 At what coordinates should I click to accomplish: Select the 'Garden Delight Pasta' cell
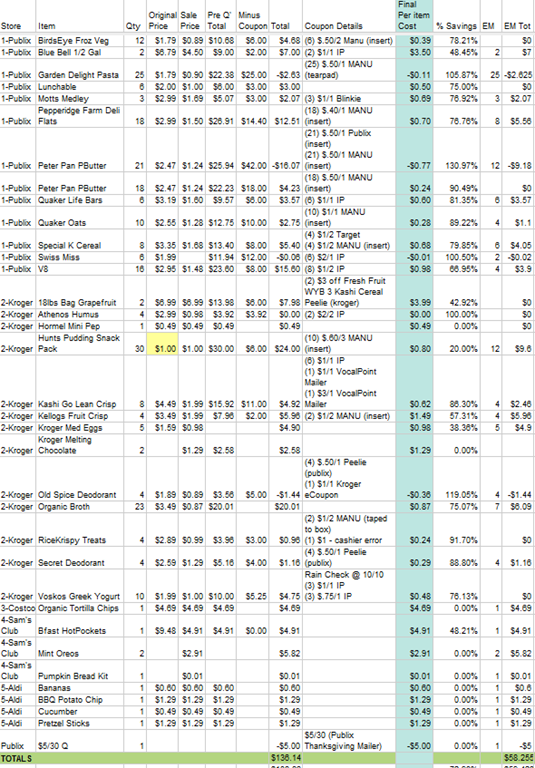(x=80, y=70)
